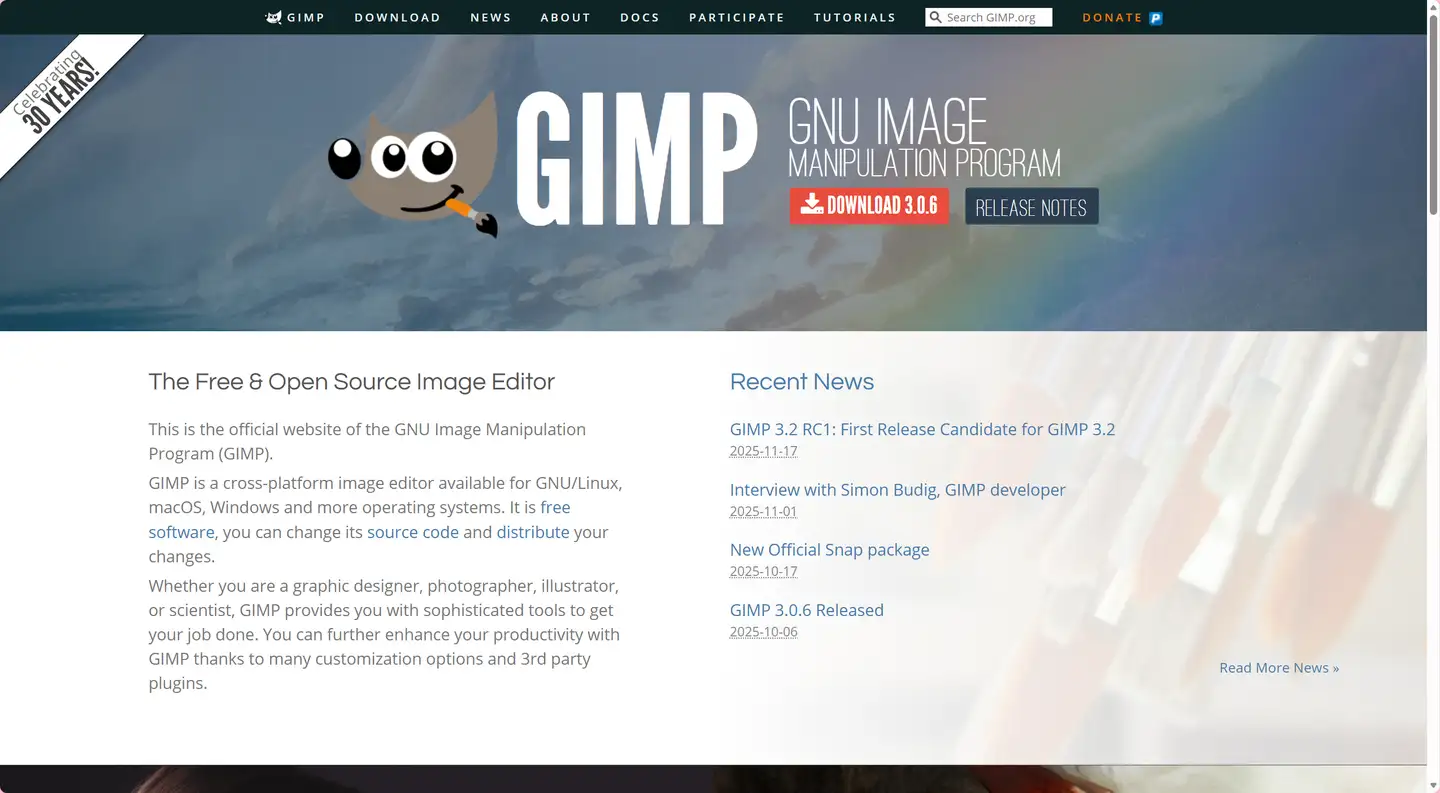Select Participate in the top navigation
This screenshot has height=793, width=1440.
[737, 18]
